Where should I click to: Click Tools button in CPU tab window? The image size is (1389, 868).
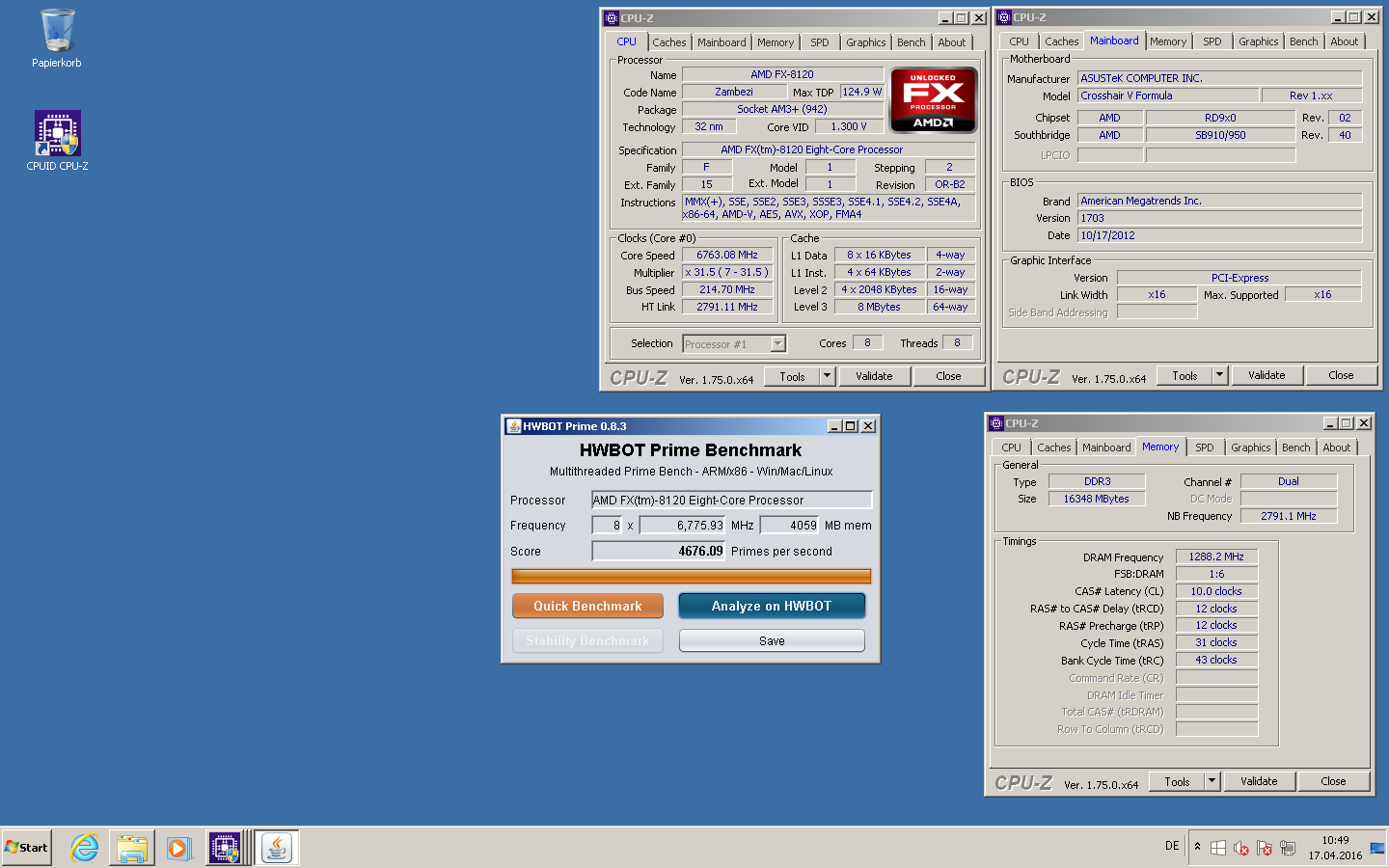792,376
